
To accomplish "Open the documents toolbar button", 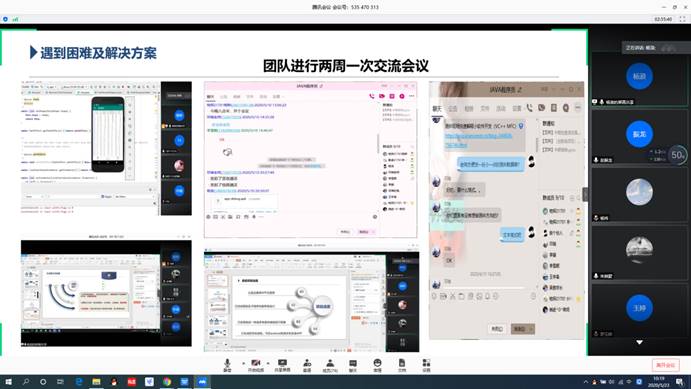I will coord(402,365).
